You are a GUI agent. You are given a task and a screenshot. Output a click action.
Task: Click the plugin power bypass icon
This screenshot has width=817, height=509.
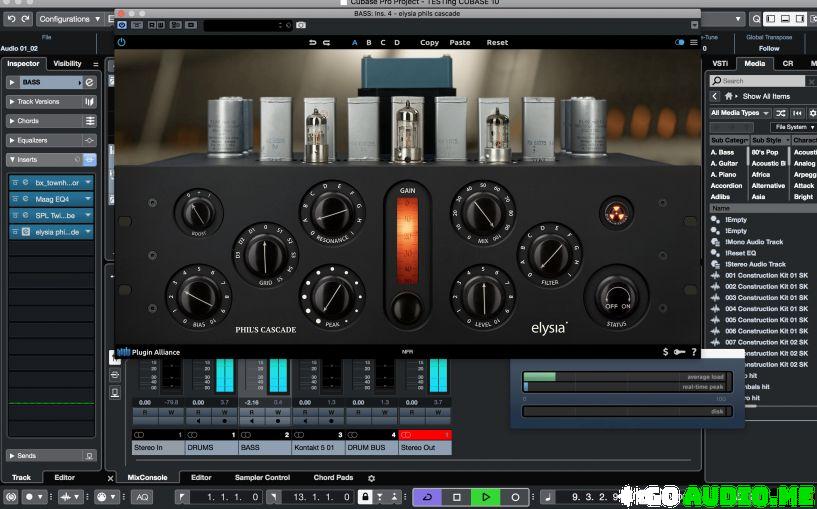(121, 43)
